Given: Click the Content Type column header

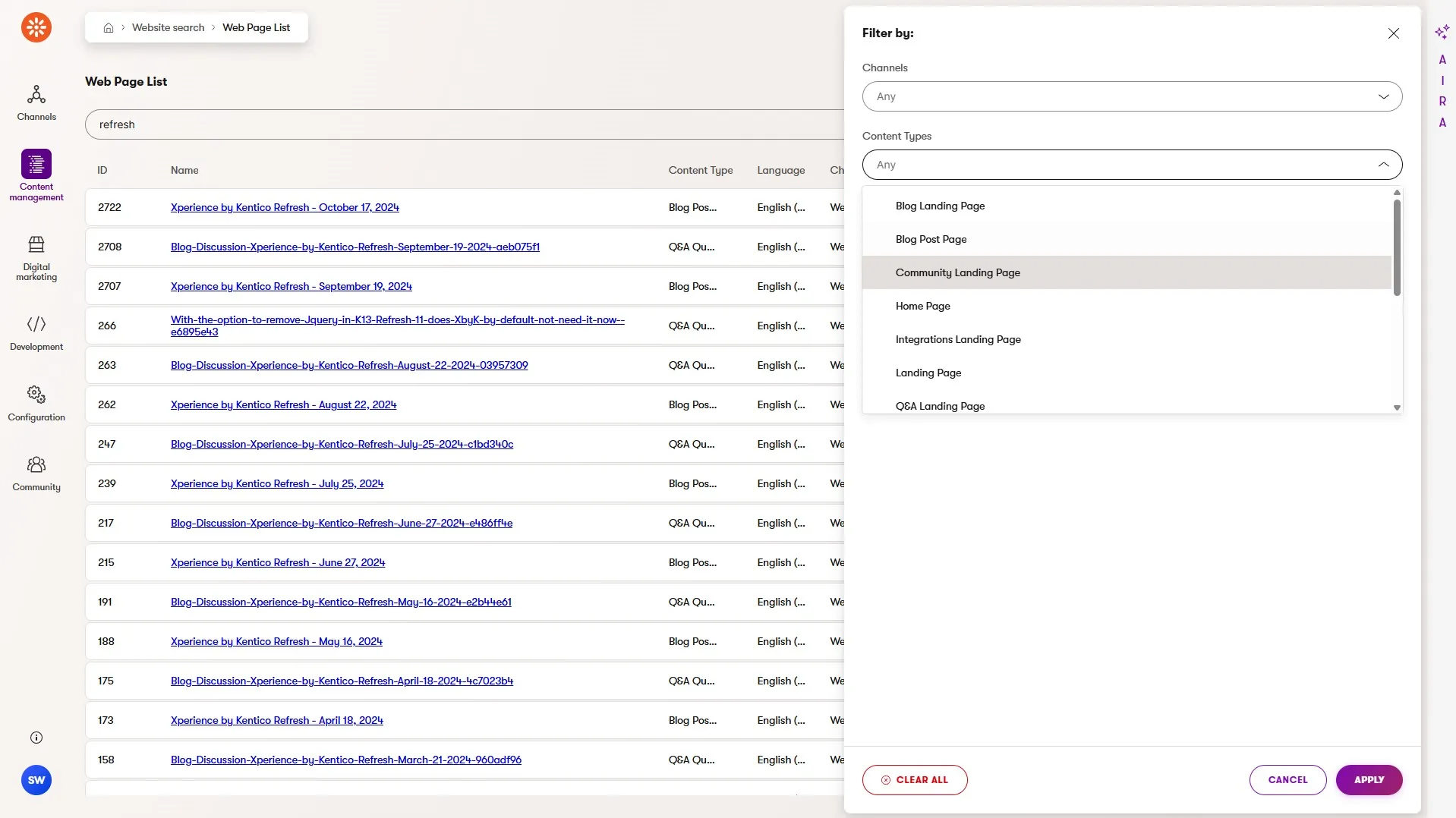Looking at the screenshot, I should pos(701,170).
